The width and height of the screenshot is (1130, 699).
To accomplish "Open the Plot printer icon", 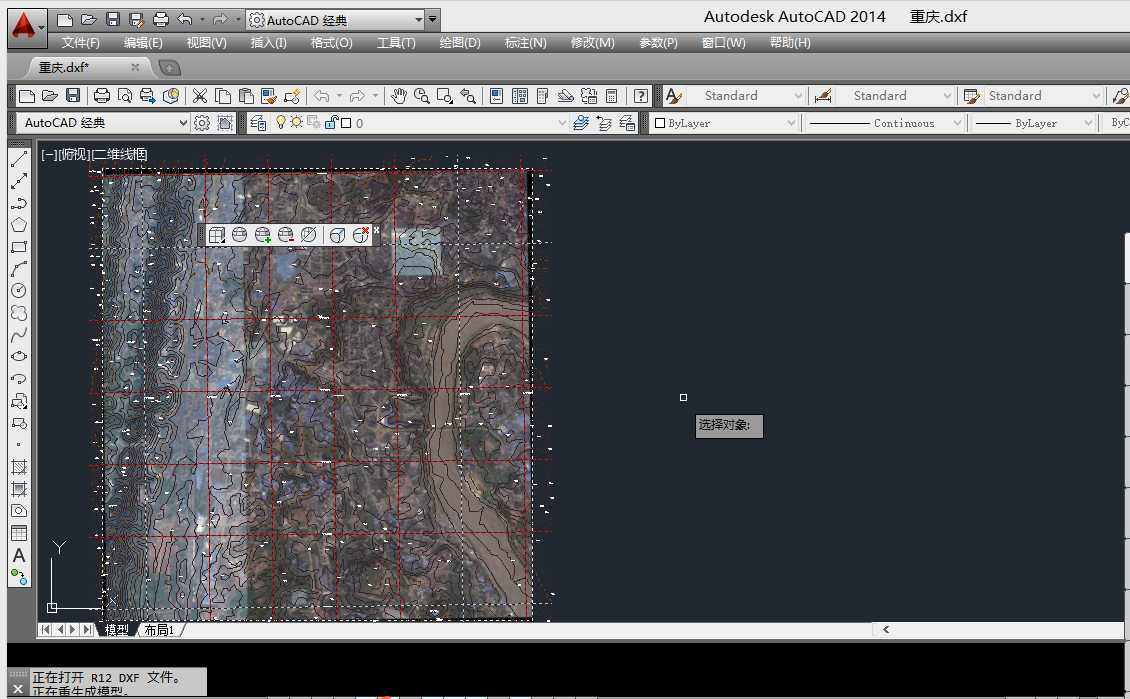I will tap(102, 96).
